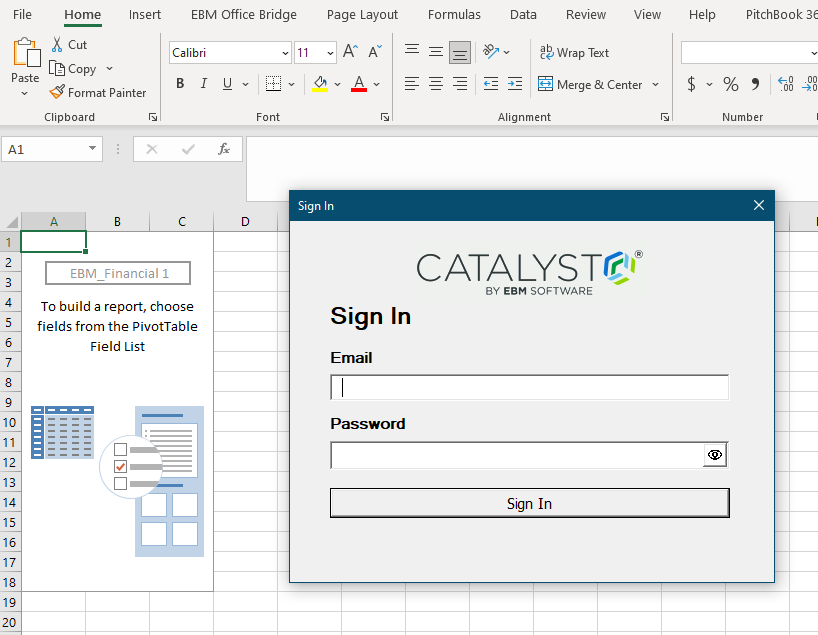Screen dimensions: 818x635
Task: Open the Calibri font name dropdown
Action: pyautogui.click(x=285, y=53)
